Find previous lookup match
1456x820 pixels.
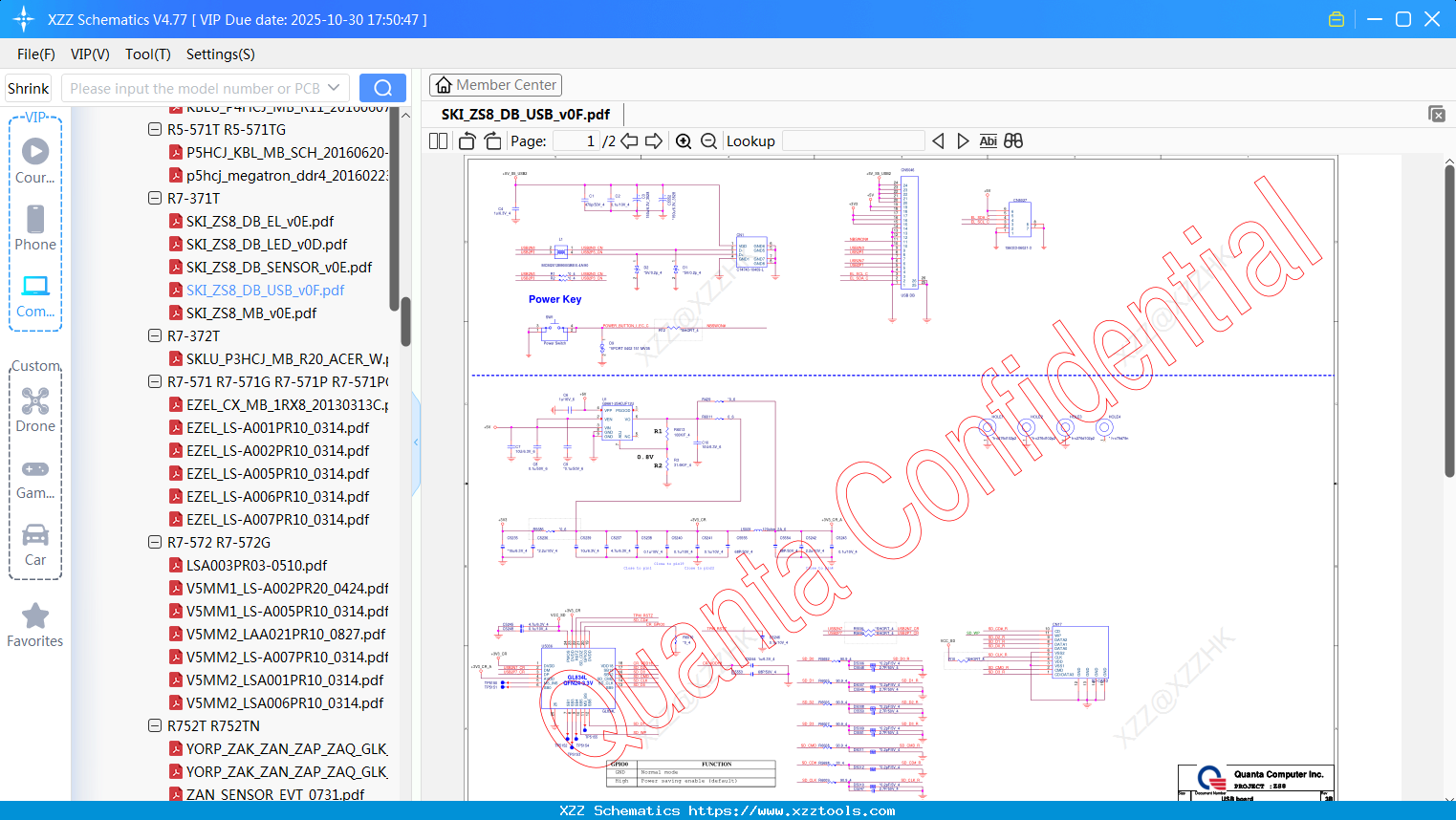coord(938,141)
